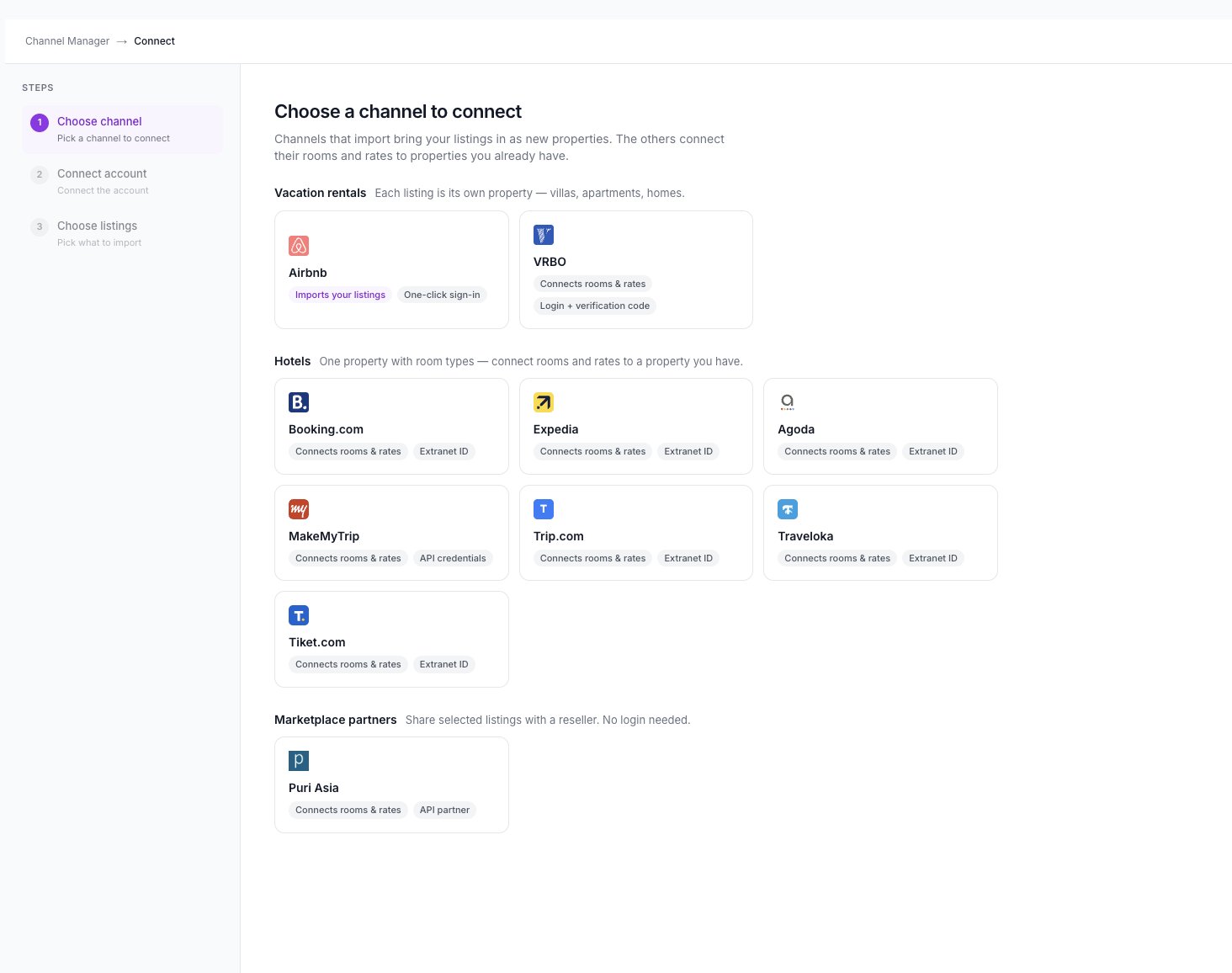Click the Trip.com logo icon
Viewport: 1232px width, 973px height.
[544, 509]
